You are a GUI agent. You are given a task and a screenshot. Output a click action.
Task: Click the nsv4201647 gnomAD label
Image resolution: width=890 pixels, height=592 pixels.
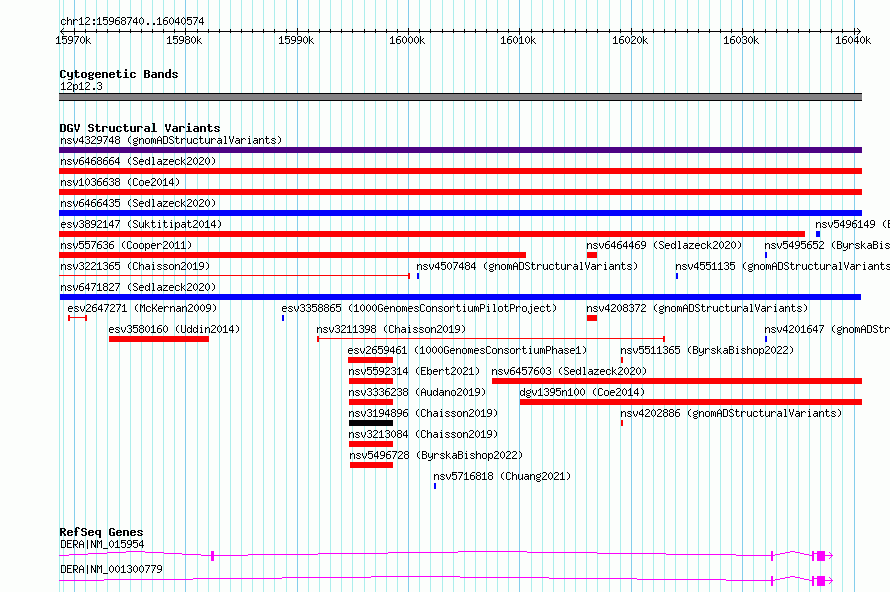[x=827, y=329]
